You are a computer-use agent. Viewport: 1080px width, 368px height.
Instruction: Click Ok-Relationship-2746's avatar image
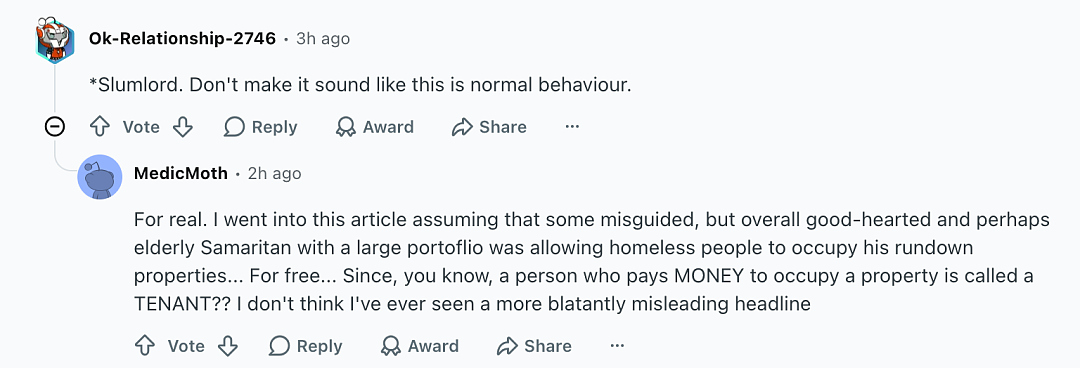(55, 39)
